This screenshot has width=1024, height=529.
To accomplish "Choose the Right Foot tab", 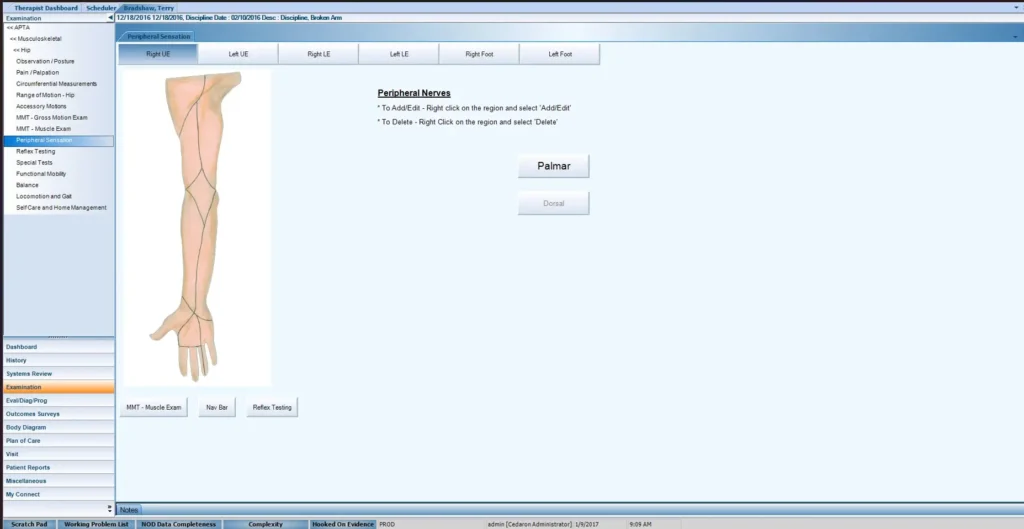I will [x=479, y=54].
